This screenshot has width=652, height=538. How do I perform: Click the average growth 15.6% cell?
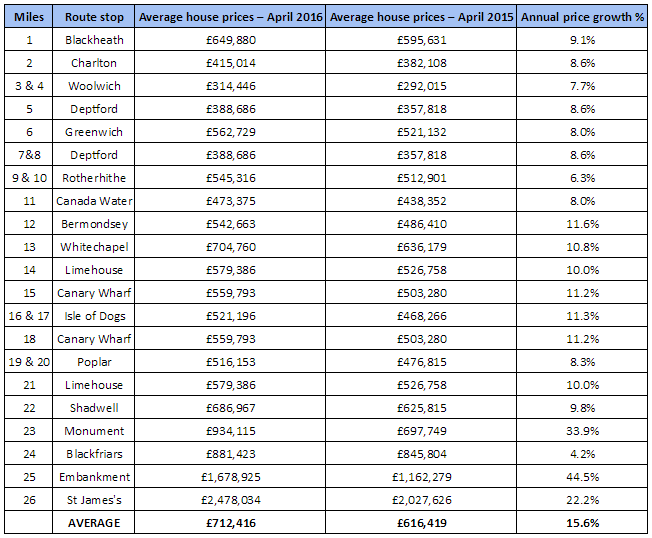(x=582, y=523)
